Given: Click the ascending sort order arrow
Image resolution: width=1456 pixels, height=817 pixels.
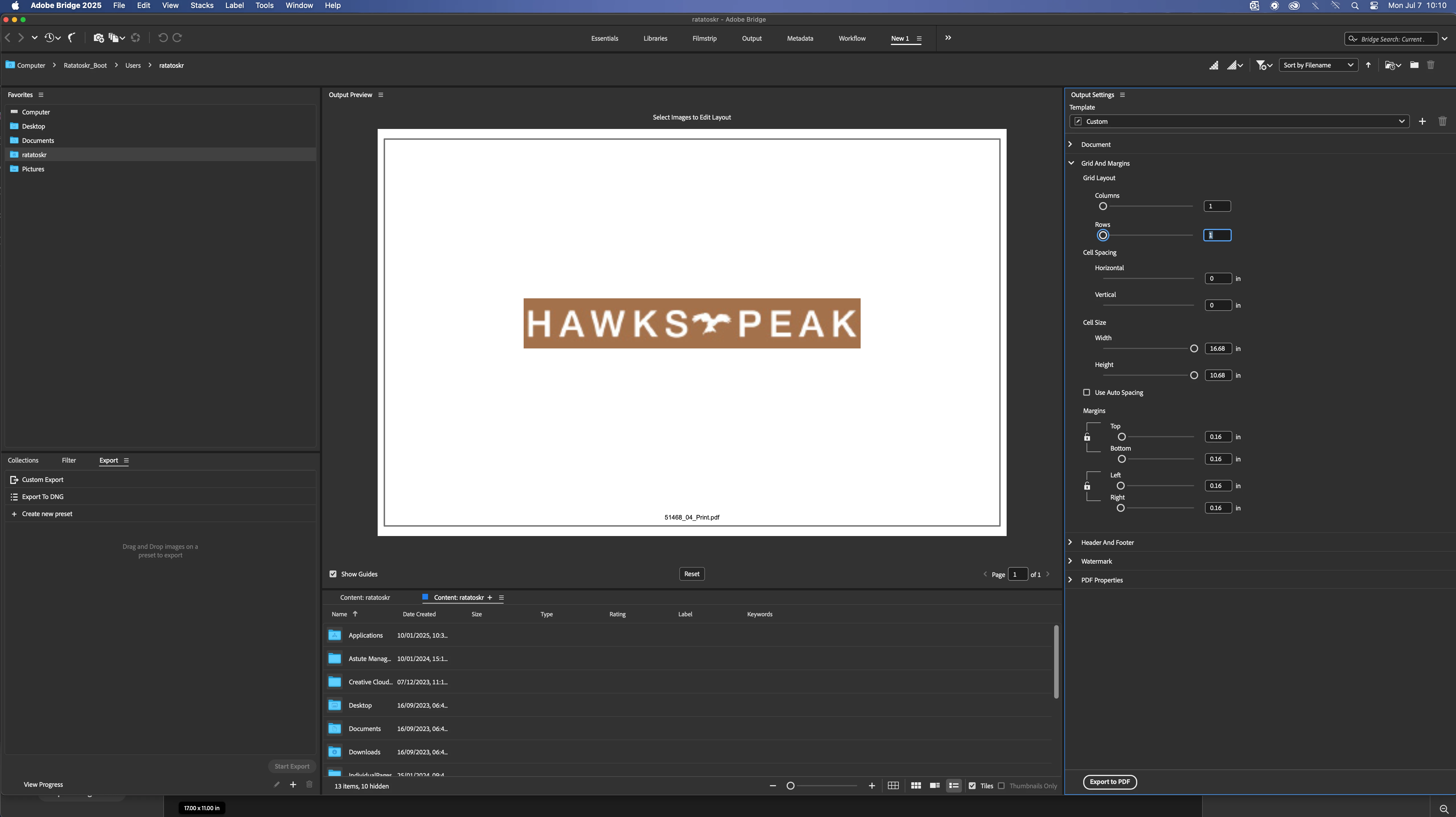Looking at the screenshot, I should point(1368,65).
